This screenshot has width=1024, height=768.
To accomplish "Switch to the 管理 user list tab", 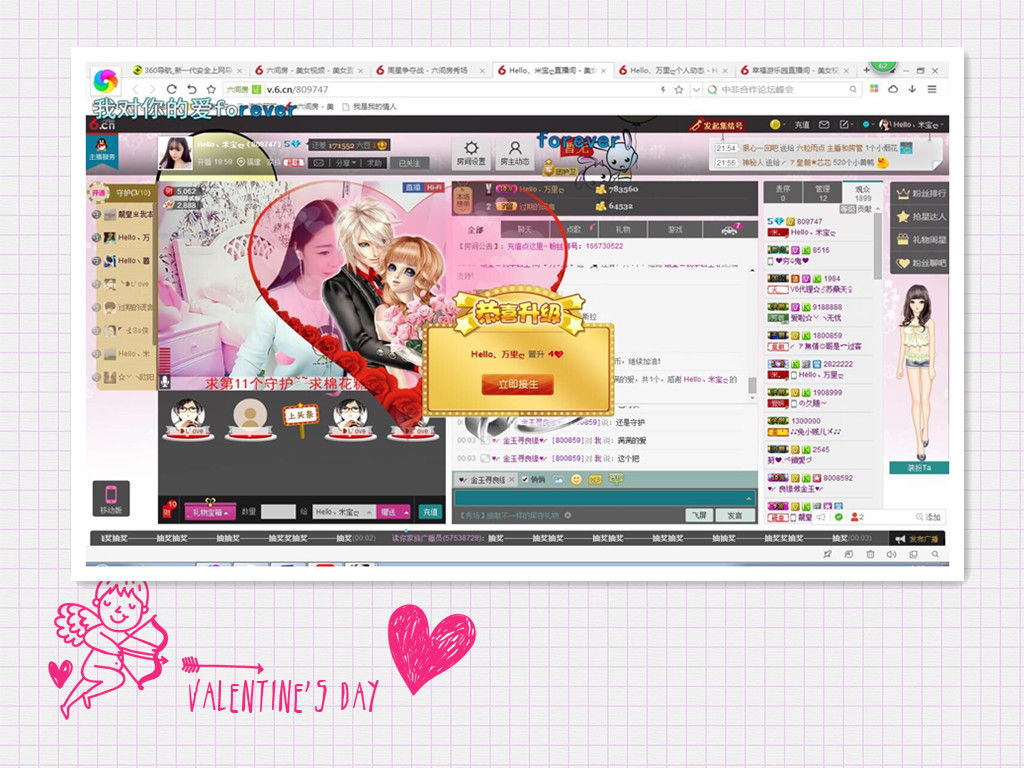I will pos(823,193).
